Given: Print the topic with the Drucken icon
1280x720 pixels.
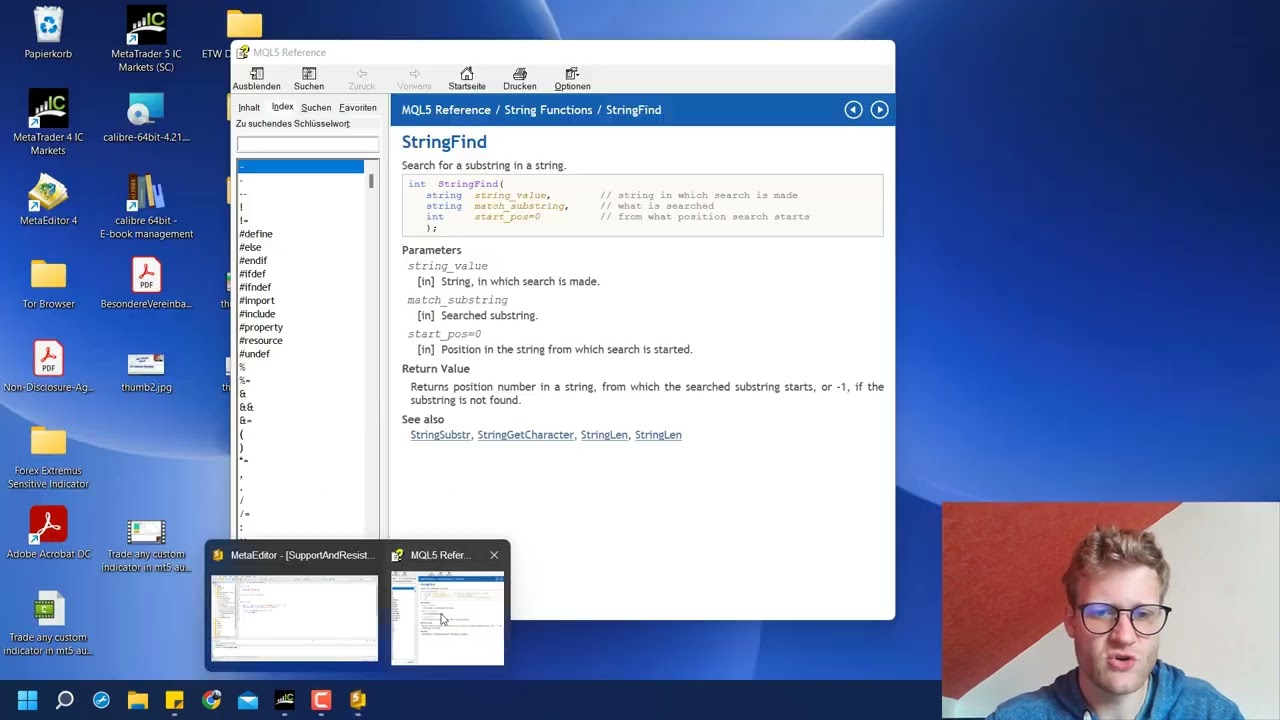Looking at the screenshot, I should tap(520, 79).
